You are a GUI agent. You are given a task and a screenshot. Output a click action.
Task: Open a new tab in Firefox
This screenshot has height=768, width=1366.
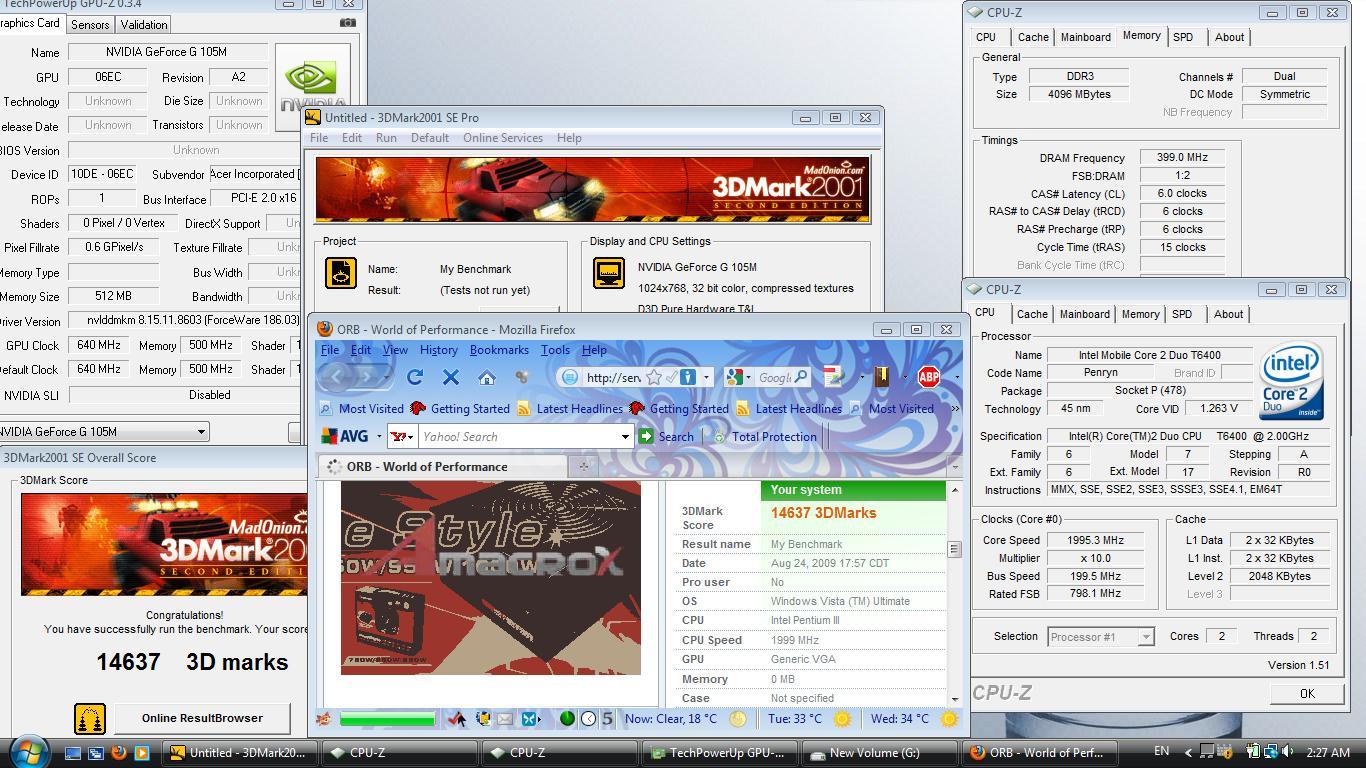pos(584,466)
